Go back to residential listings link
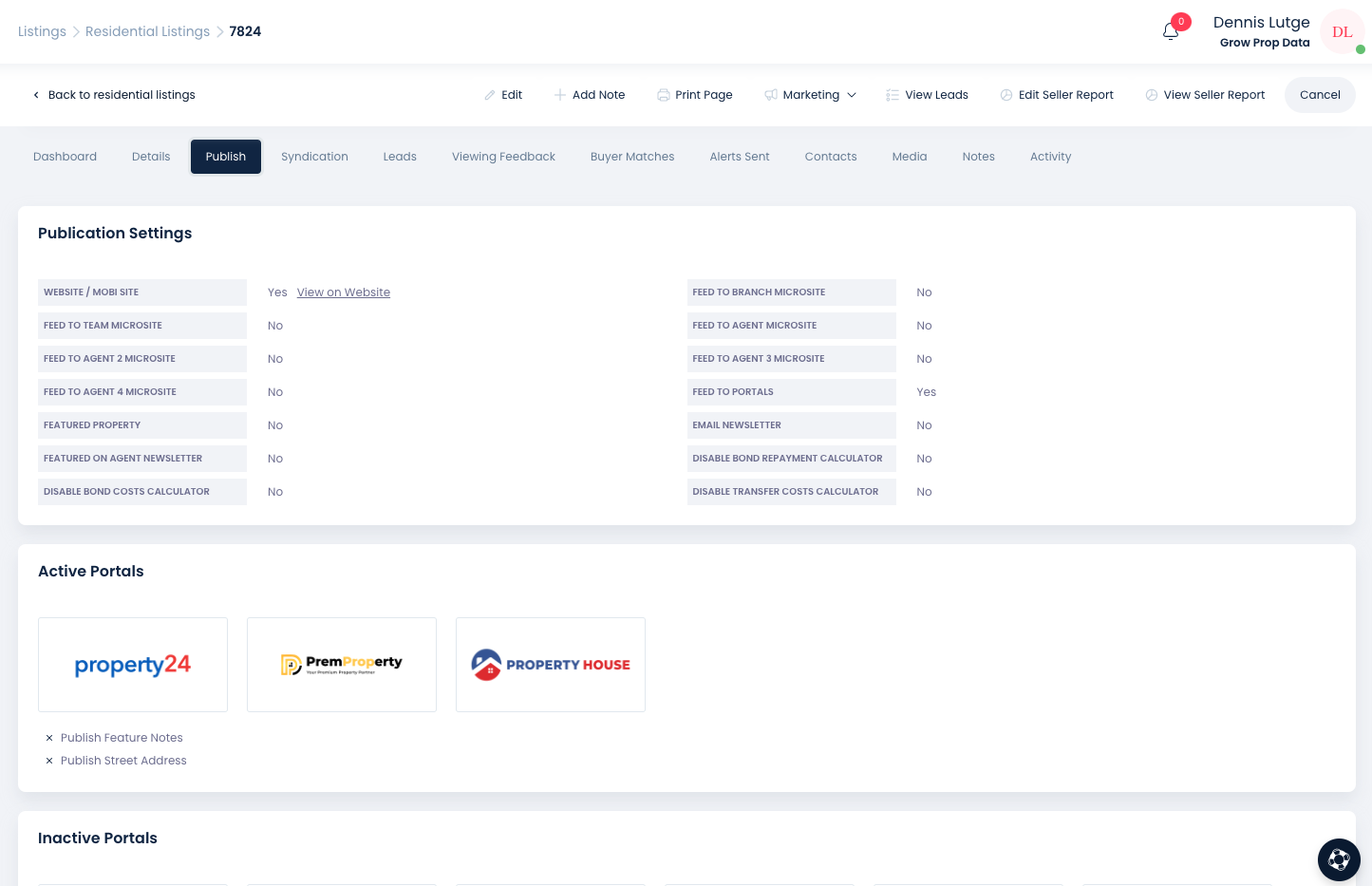This screenshot has width=1372, height=886. click(x=122, y=95)
